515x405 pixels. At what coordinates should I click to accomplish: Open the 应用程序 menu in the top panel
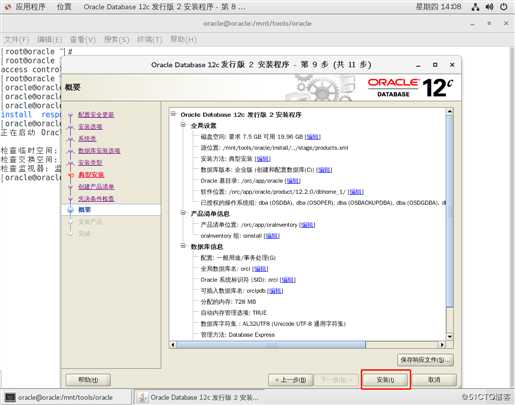(30, 7)
